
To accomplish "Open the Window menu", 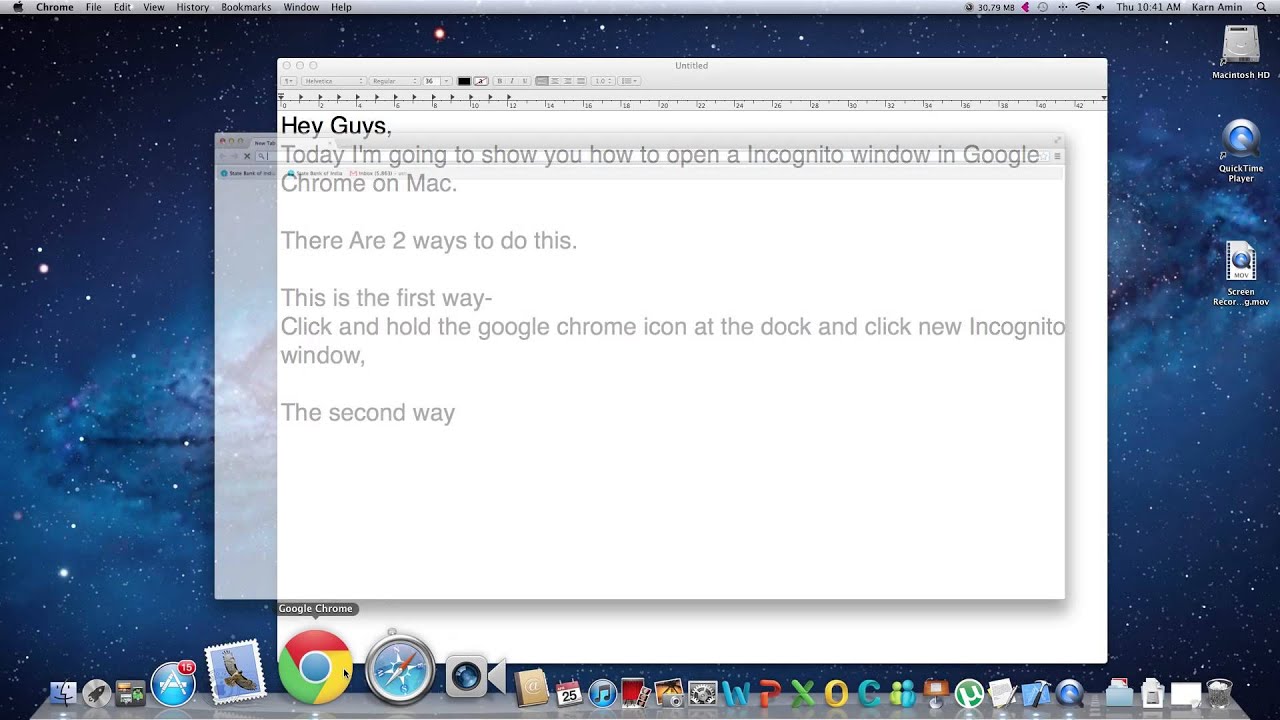I will [x=301, y=7].
